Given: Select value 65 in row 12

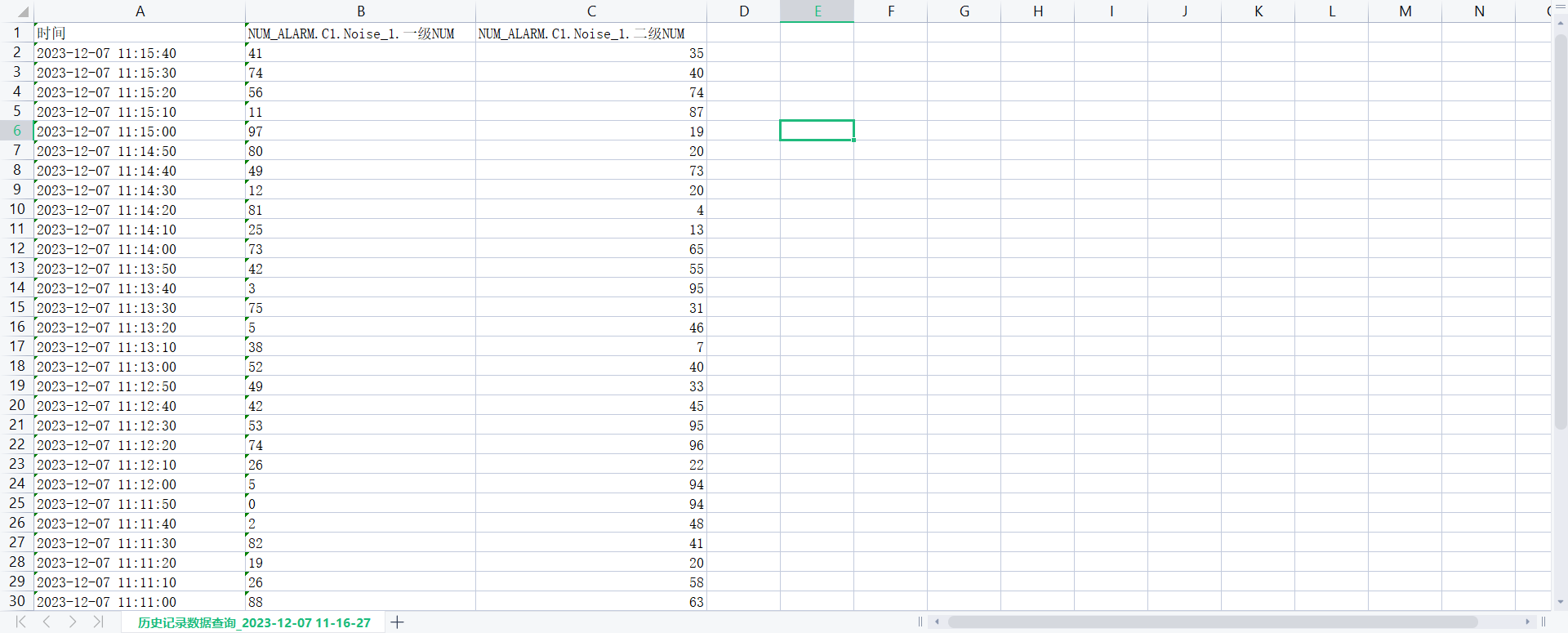Looking at the screenshot, I should [591, 248].
